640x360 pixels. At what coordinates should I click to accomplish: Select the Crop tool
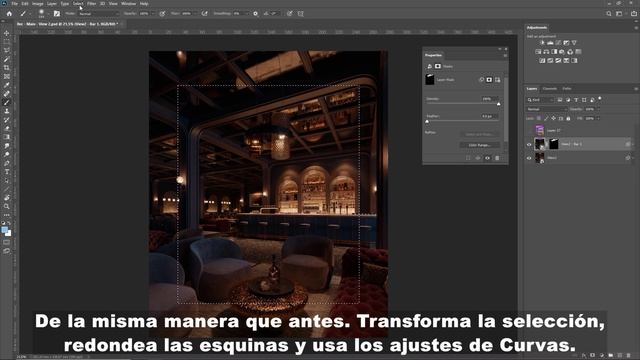point(7,68)
